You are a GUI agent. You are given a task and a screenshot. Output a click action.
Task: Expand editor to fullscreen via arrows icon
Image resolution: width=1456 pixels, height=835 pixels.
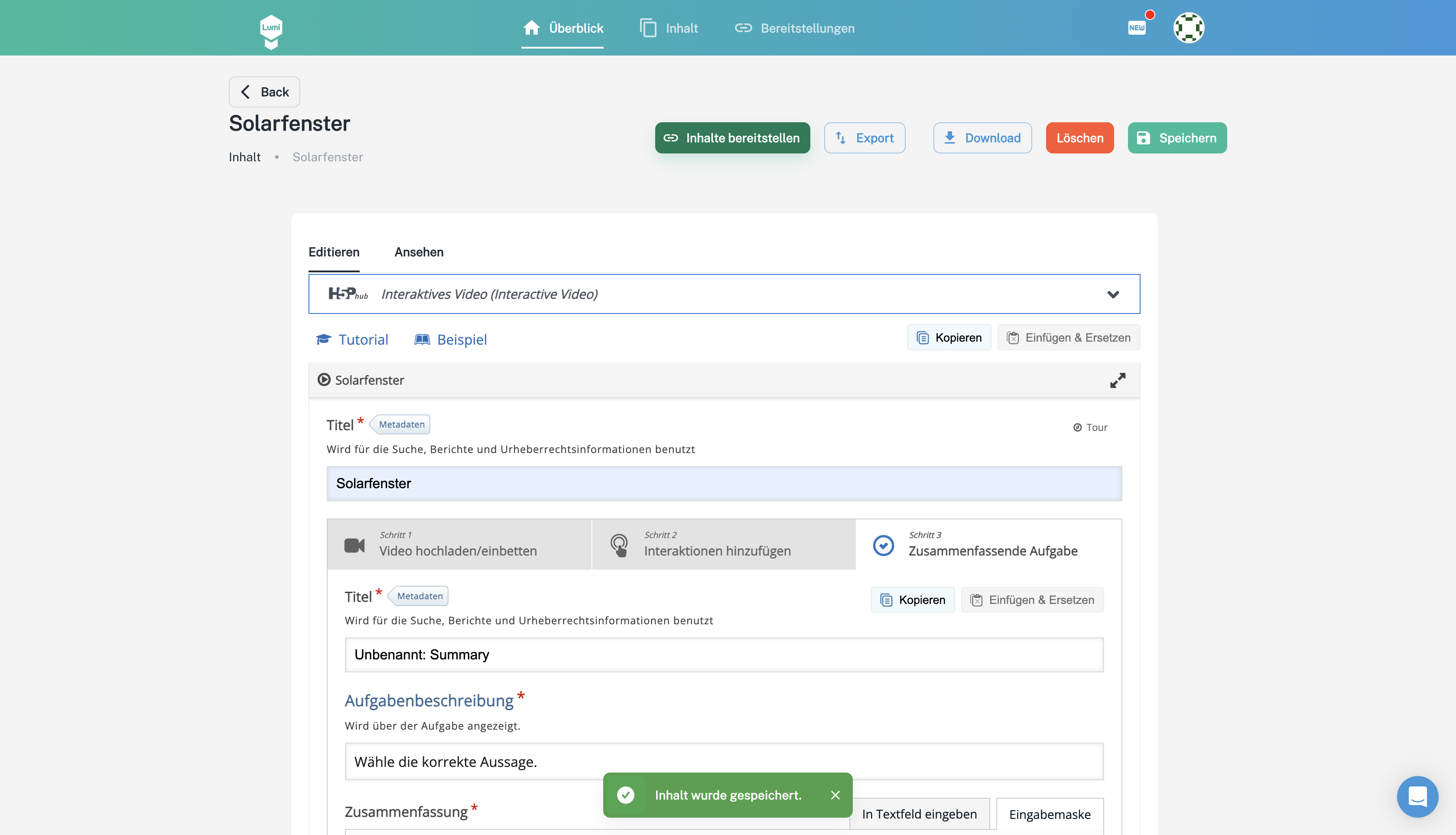coord(1117,380)
